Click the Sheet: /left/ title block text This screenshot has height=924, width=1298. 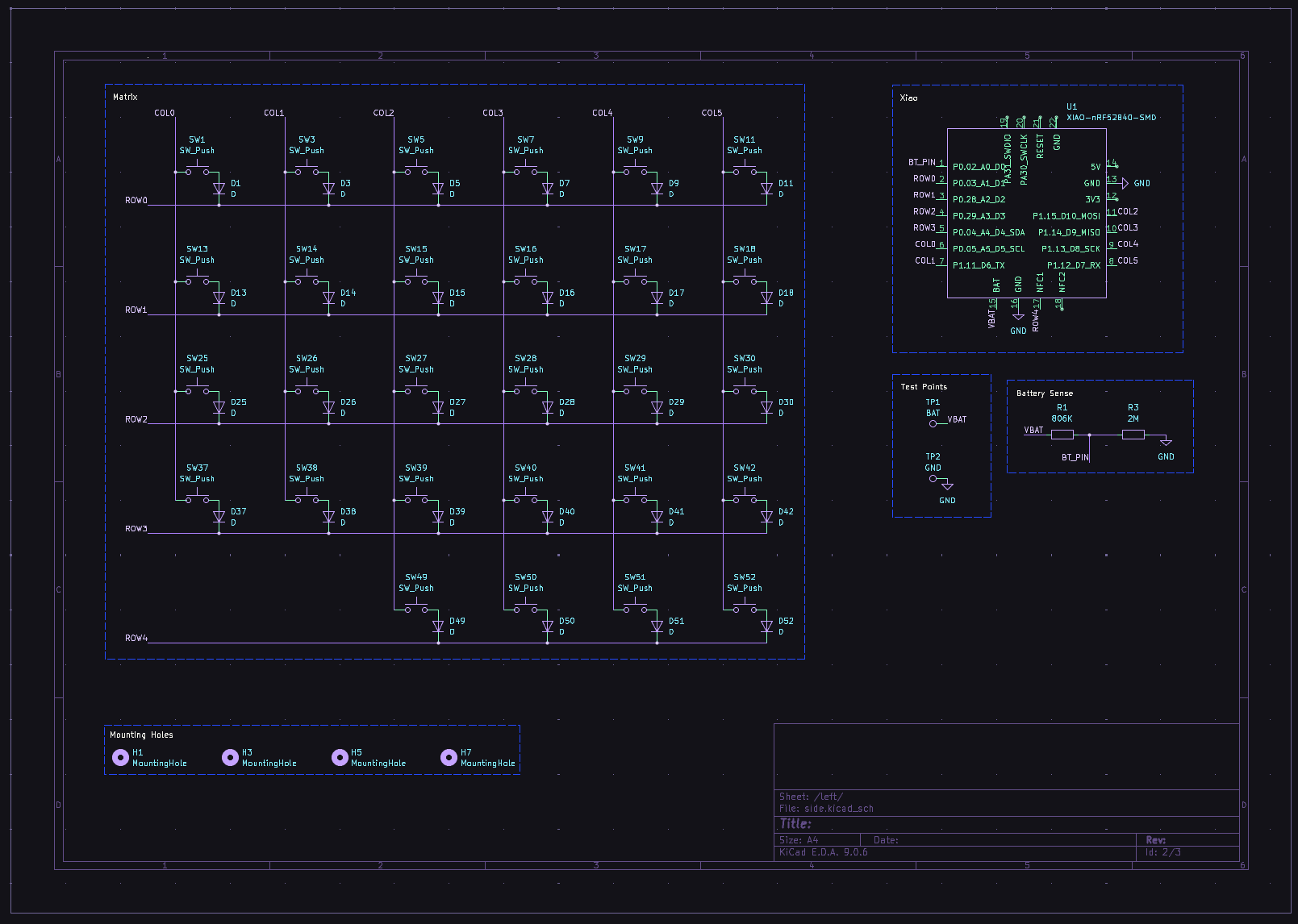[811, 797]
